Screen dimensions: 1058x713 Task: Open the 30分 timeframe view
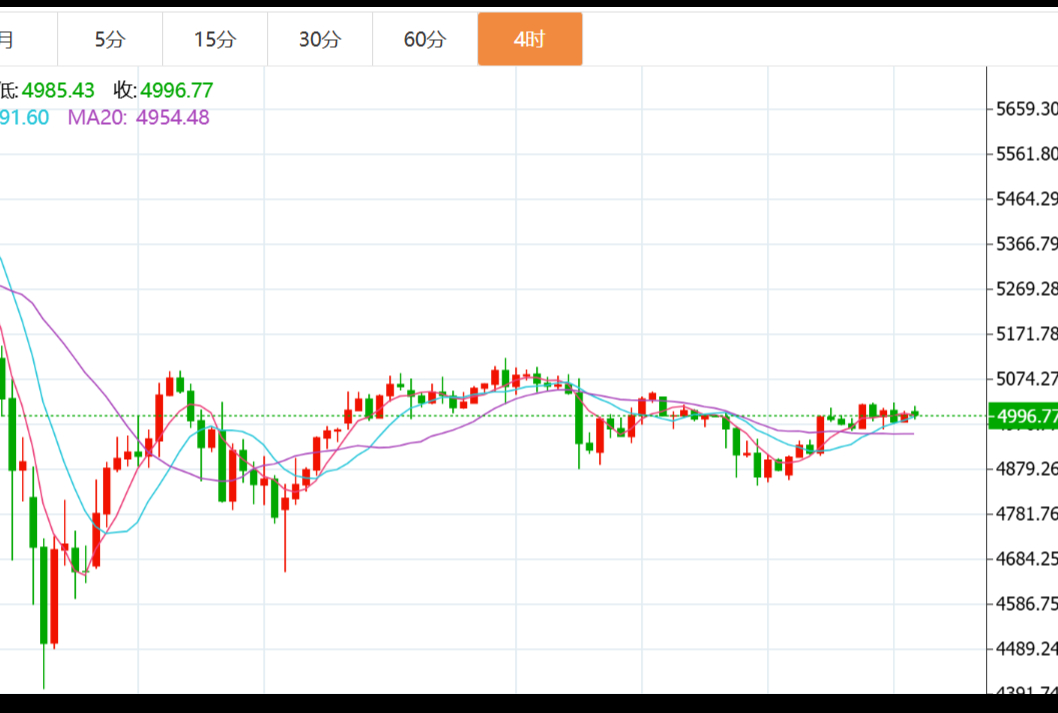(x=320, y=40)
